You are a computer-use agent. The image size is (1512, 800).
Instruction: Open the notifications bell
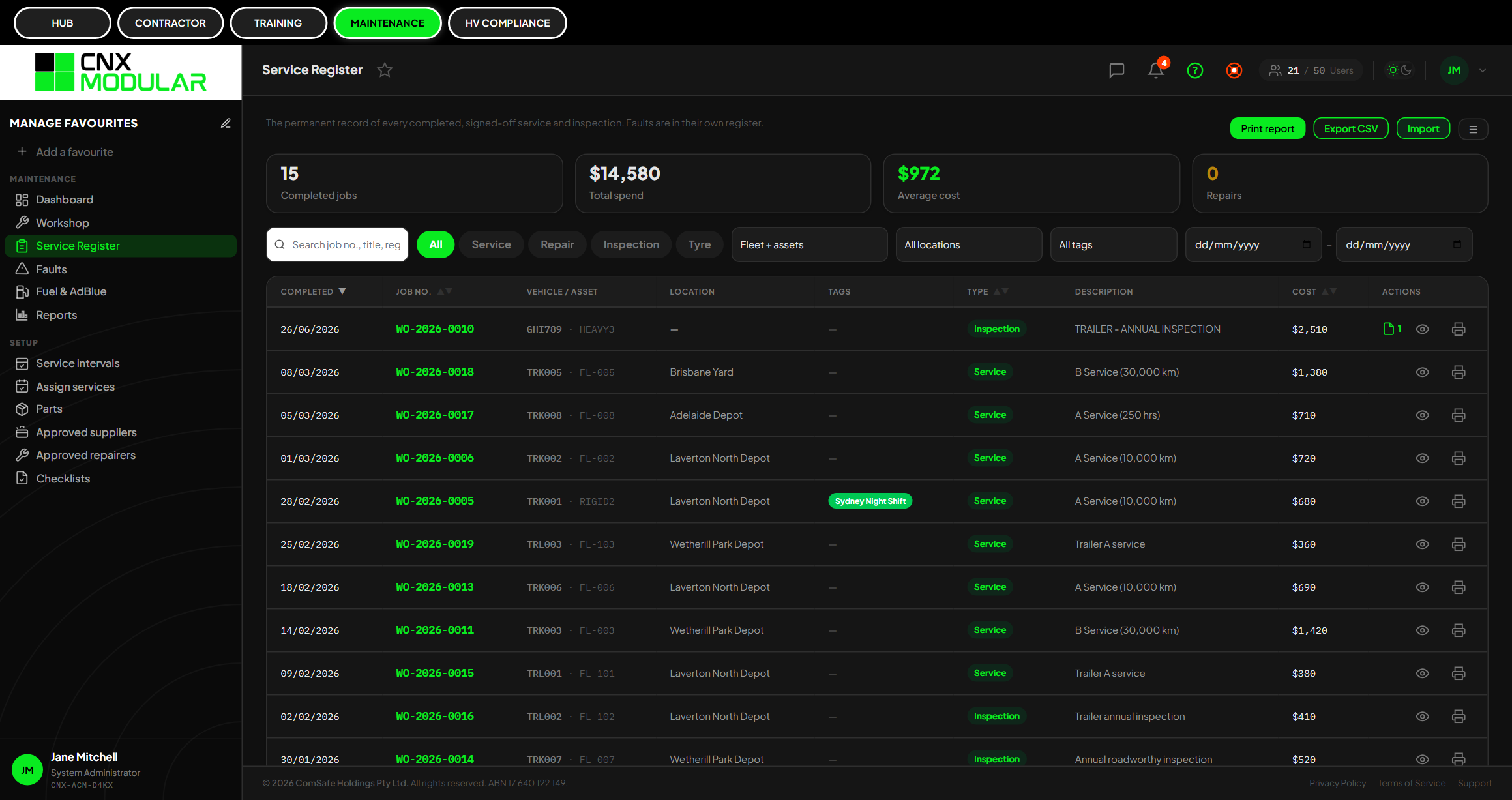coord(1156,70)
